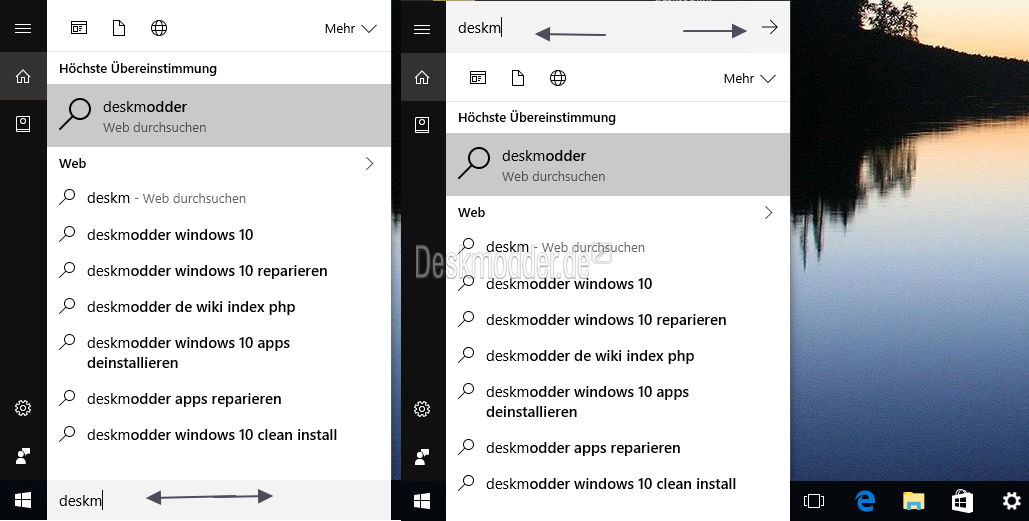The image size is (1029, 521).
Task: Choose 'deskmodder windows 10' suggestion in the left panel
Action: pos(219,234)
